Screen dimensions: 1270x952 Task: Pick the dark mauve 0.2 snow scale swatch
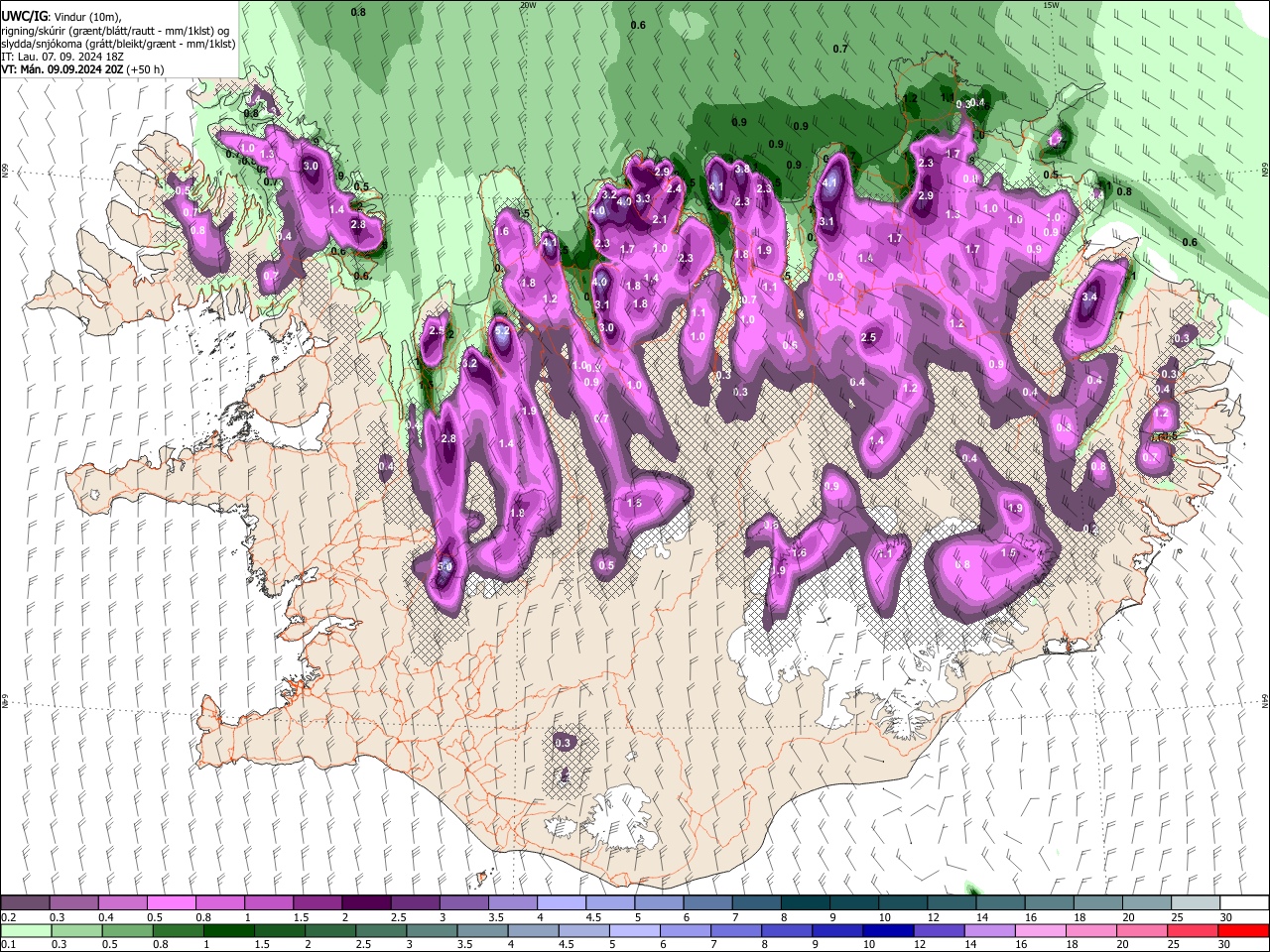click(x=25, y=903)
